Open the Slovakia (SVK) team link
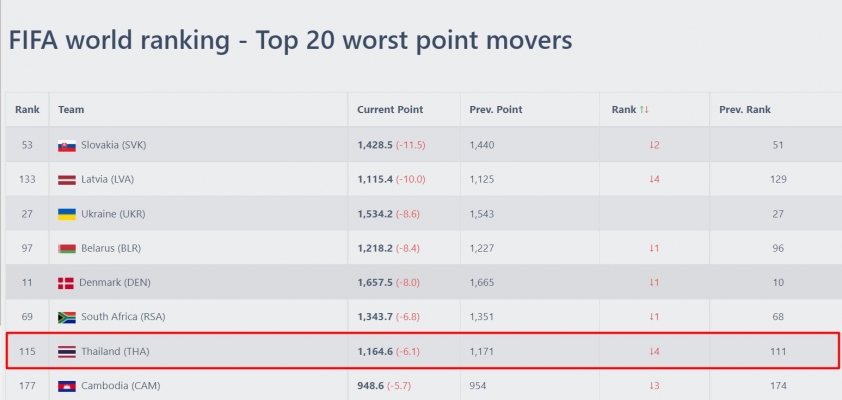842x400 pixels. tap(113, 145)
